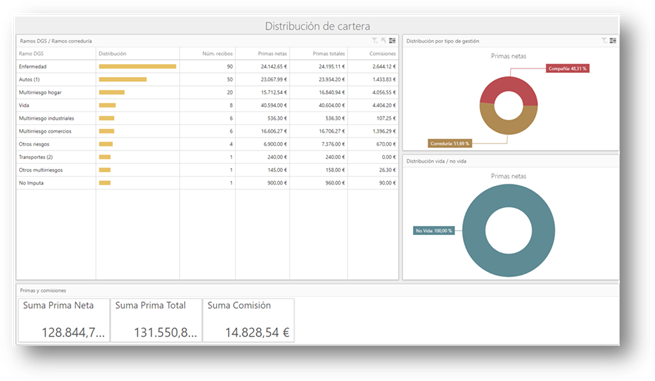Select the Autos (1) row

pyautogui.click(x=207, y=79)
